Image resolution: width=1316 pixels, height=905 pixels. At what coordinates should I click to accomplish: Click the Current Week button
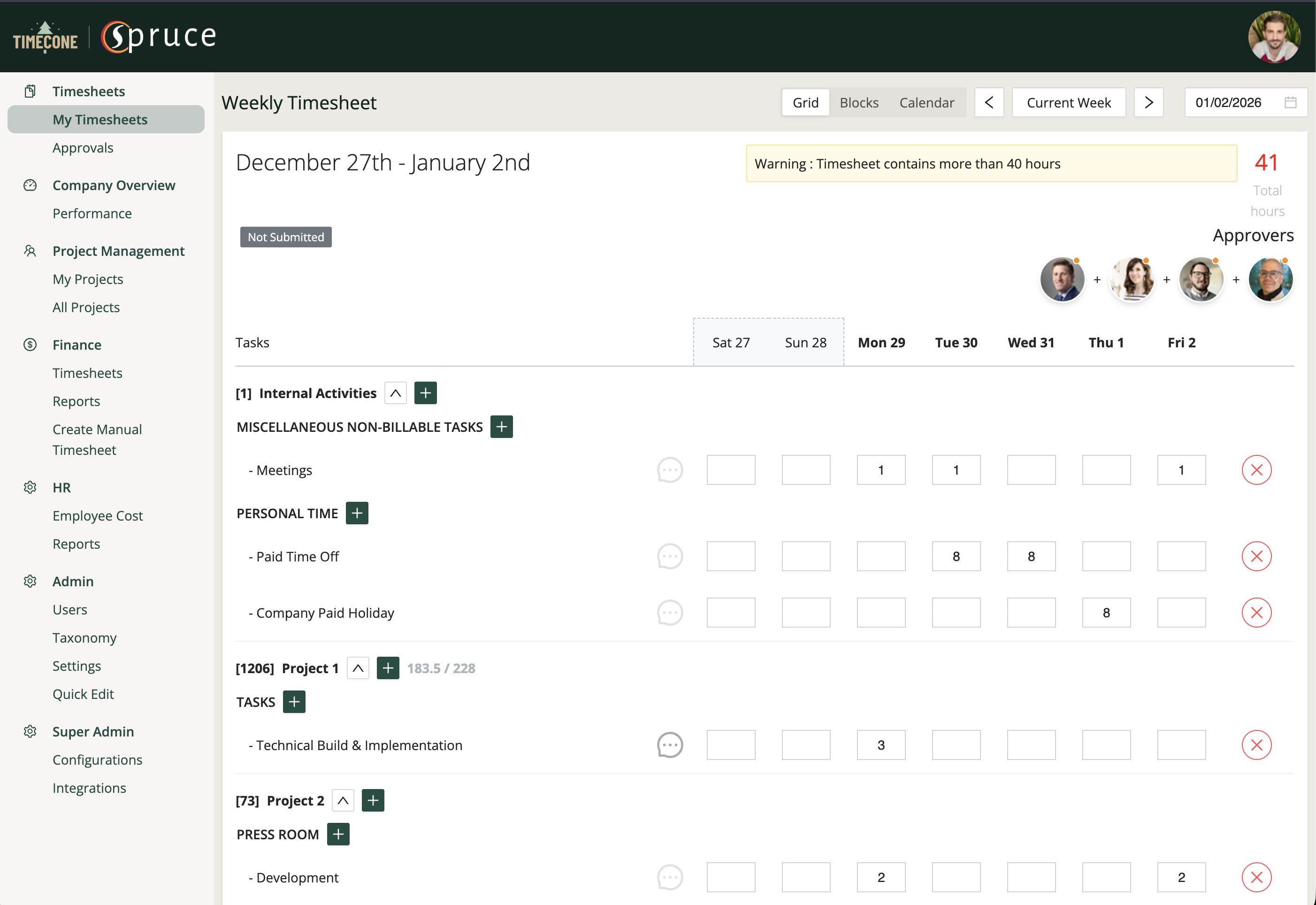pyautogui.click(x=1068, y=102)
